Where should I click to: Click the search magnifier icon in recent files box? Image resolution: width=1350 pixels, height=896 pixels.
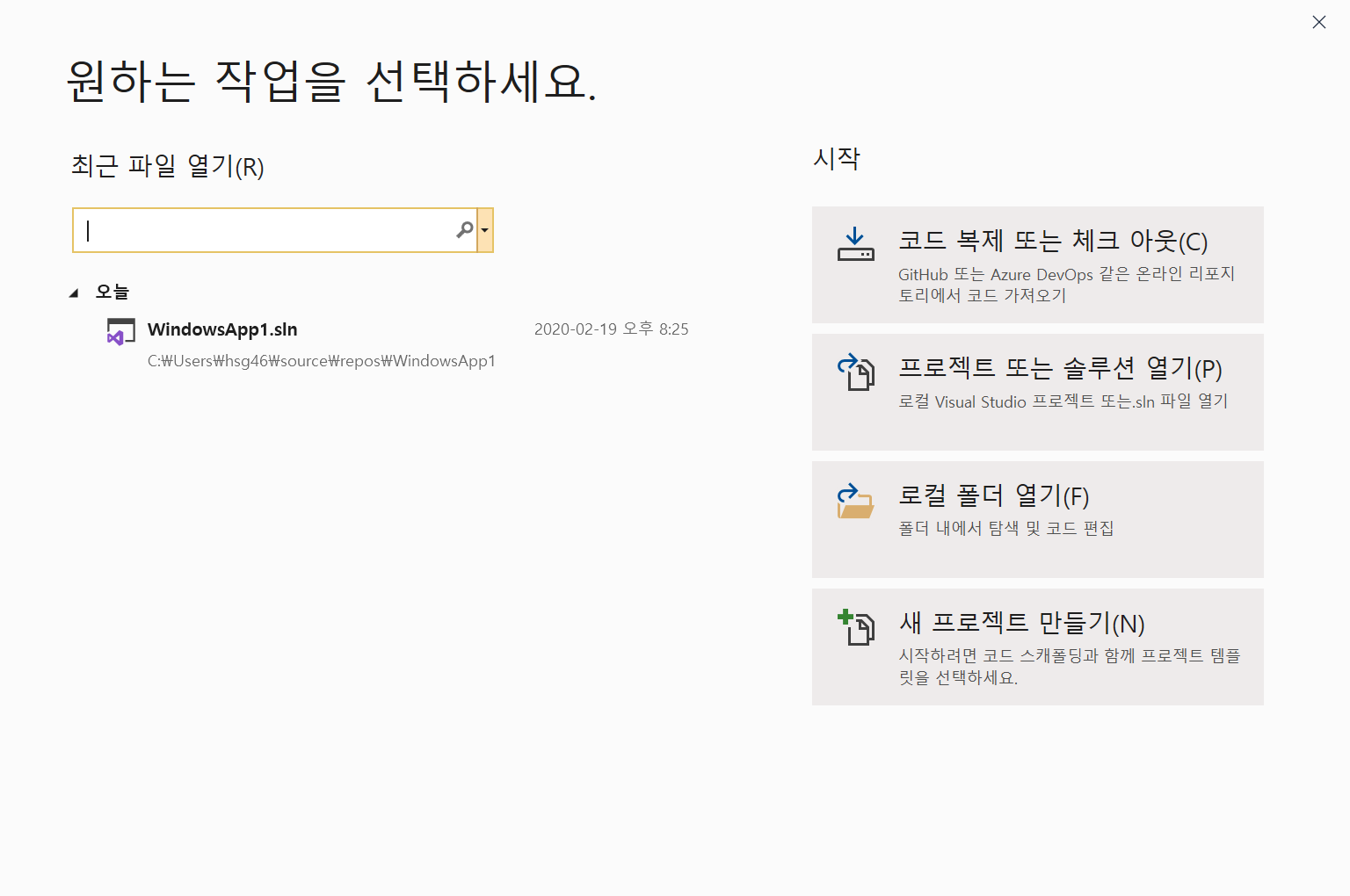(x=465, y=230)
